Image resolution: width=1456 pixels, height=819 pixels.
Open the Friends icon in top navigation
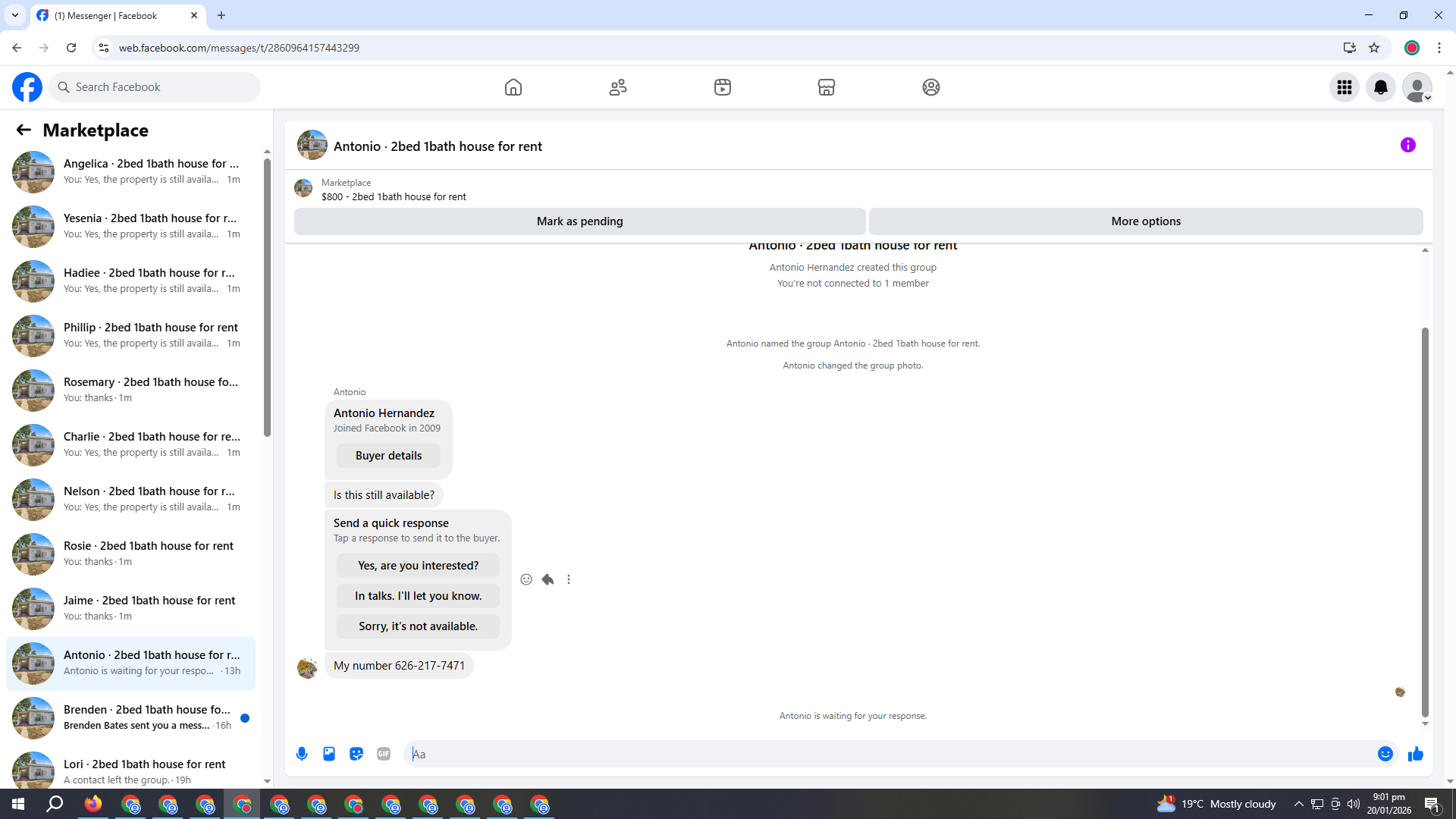(618, 87)
